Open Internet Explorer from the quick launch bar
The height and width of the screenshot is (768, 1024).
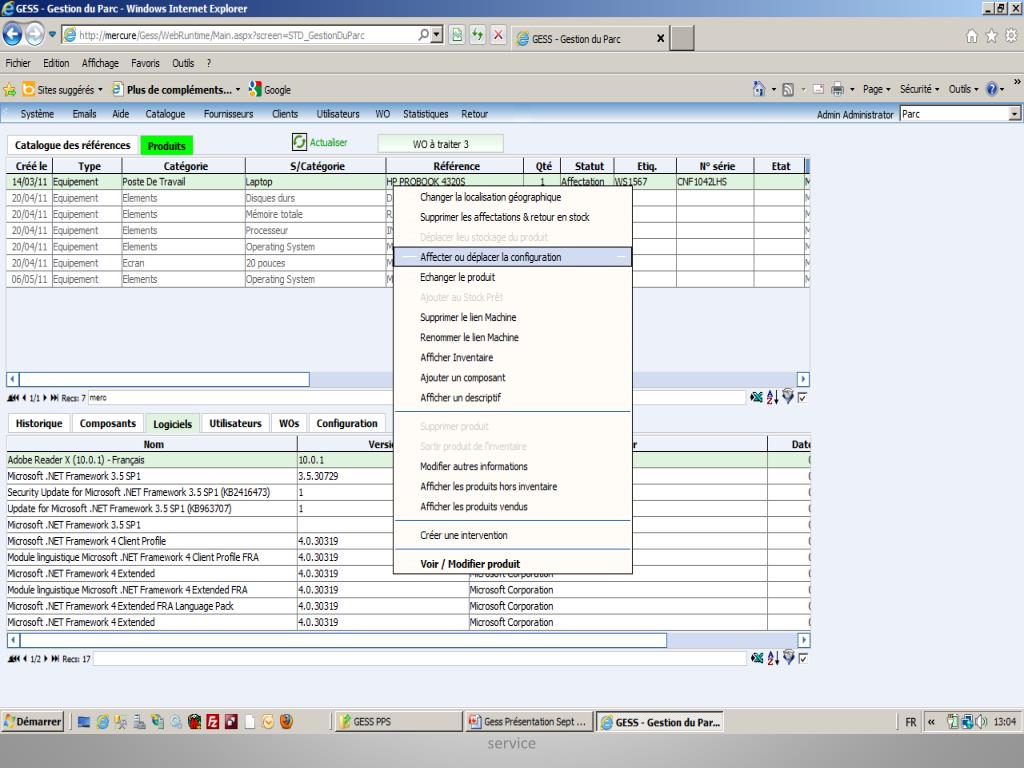click(103, 722)
